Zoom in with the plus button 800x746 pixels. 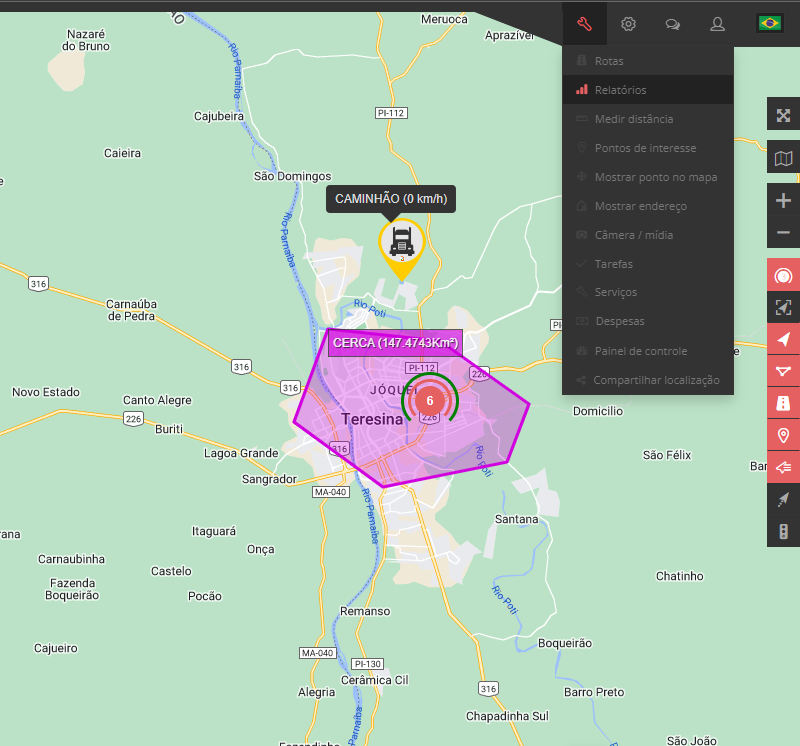coord(783,200)
